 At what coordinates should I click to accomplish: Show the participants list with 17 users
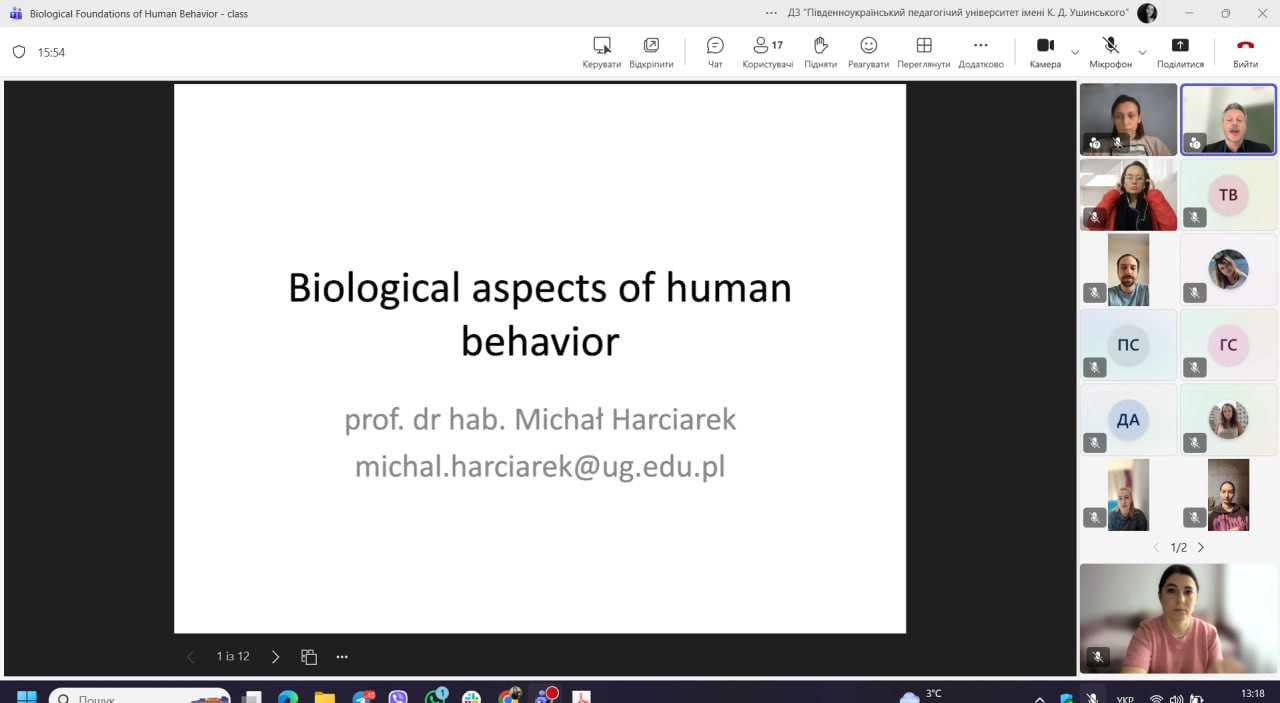click(767, 46)
